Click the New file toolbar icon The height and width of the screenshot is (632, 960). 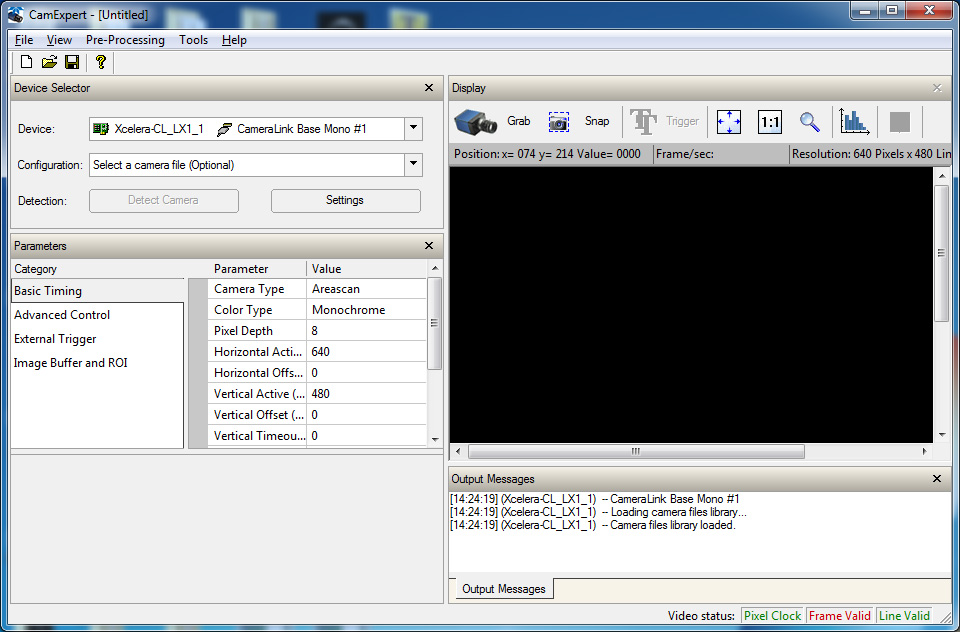[x=27, y=62]
